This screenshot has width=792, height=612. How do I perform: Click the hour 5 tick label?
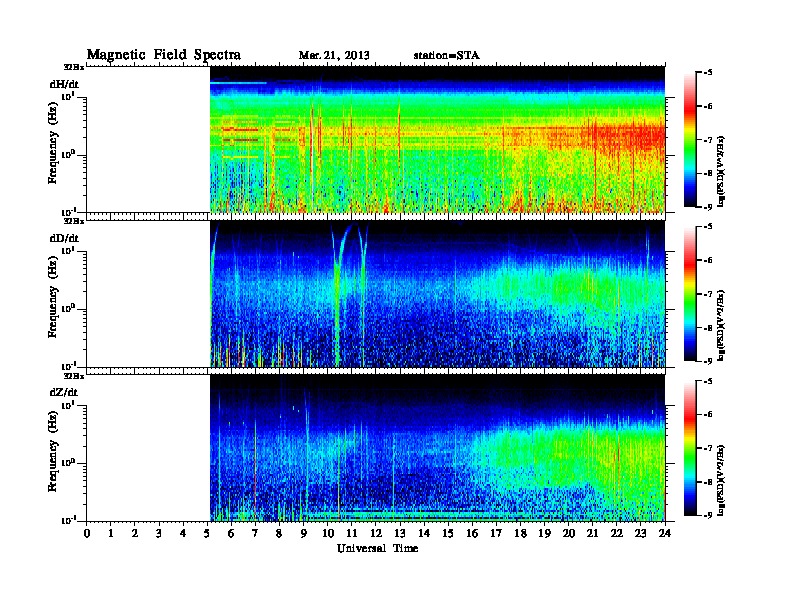[207, 534]
